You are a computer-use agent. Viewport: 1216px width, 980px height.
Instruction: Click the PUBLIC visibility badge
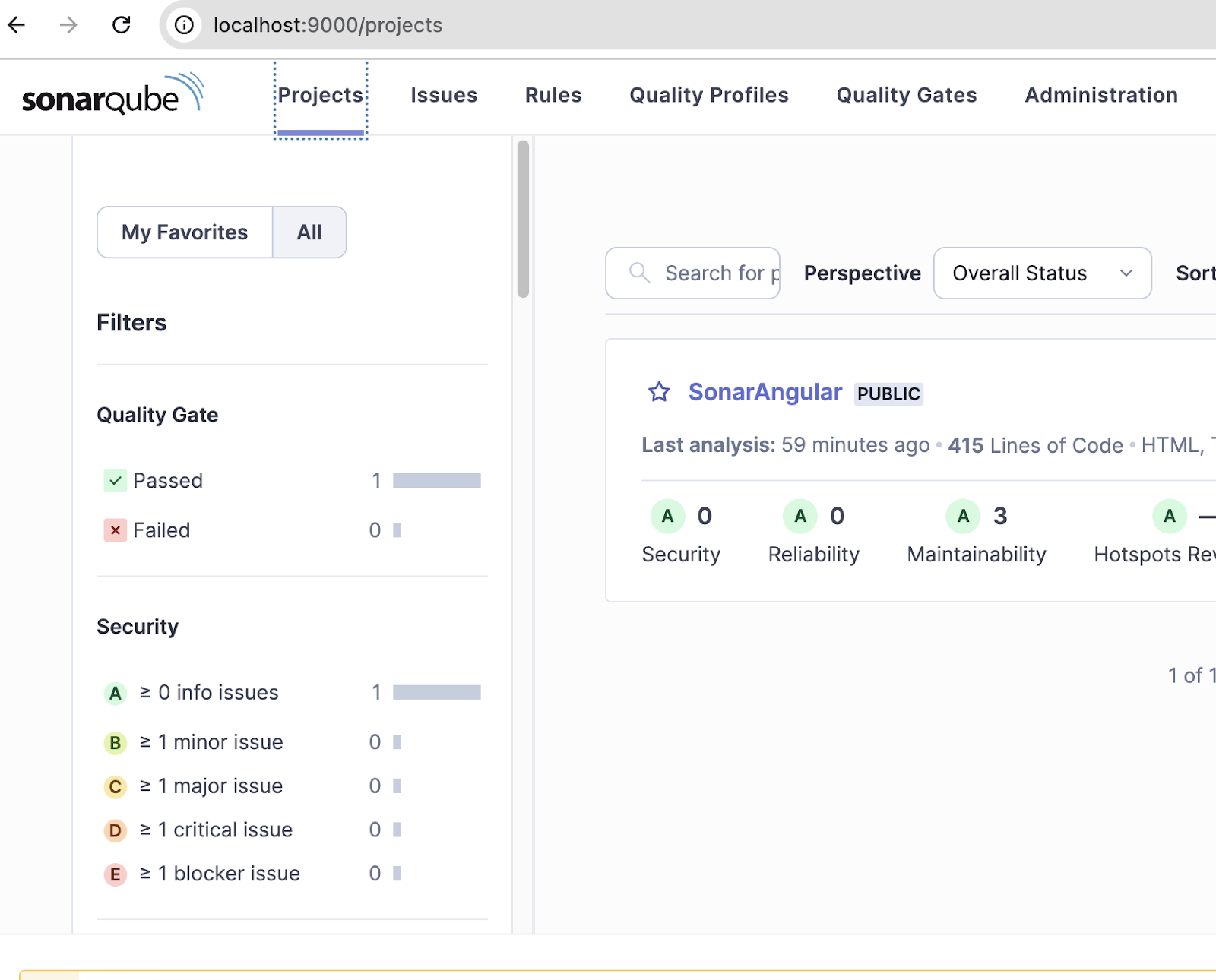tap(888, 394)
